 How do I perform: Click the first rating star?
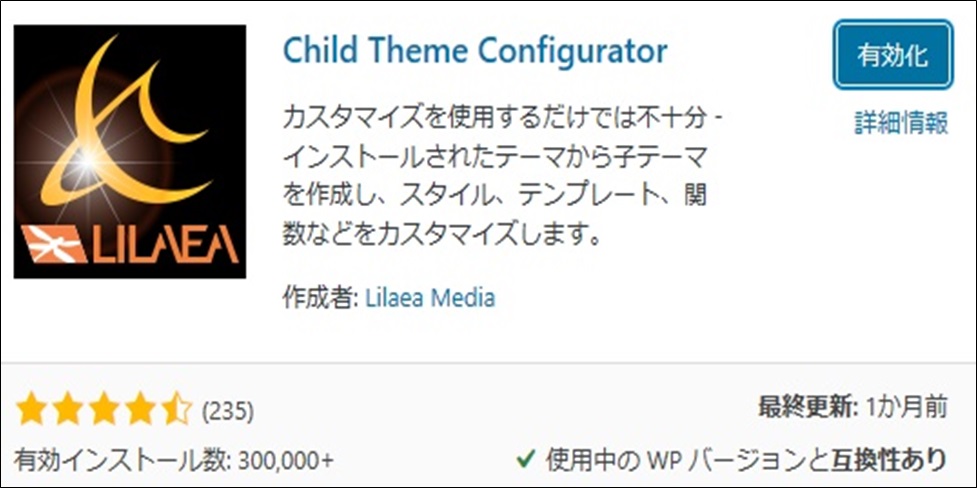(31, 409)
